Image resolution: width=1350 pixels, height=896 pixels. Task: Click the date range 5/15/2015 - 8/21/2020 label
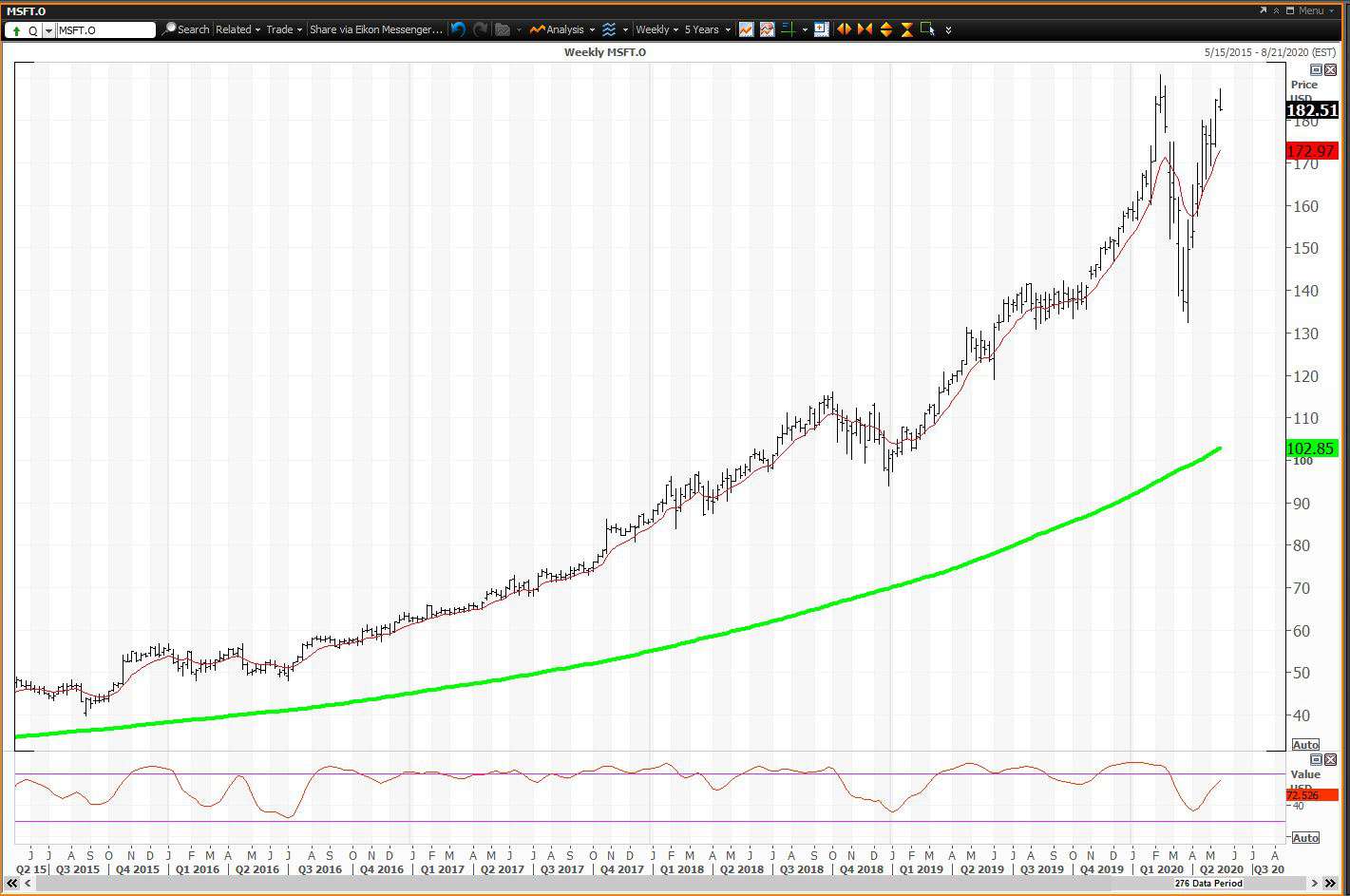pos(1270,52)
